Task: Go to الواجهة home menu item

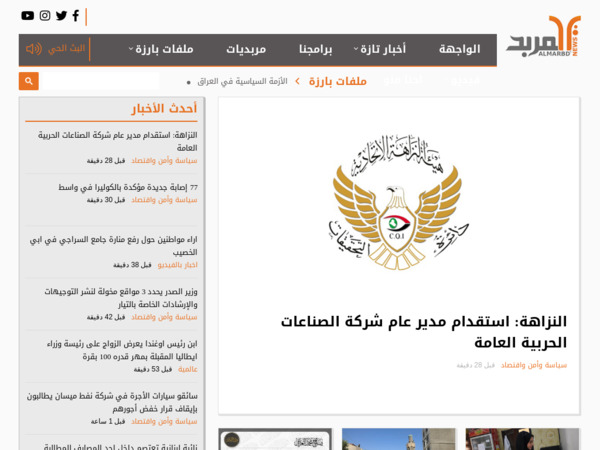Action: click(460, 49)
